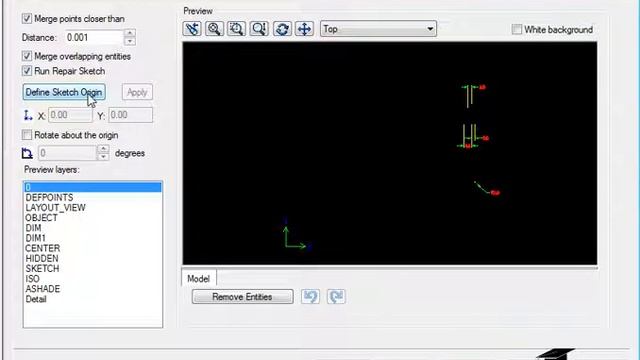Increase the Distance value with up arrow
Screen dimensions: 640x360
coord(130,33)
